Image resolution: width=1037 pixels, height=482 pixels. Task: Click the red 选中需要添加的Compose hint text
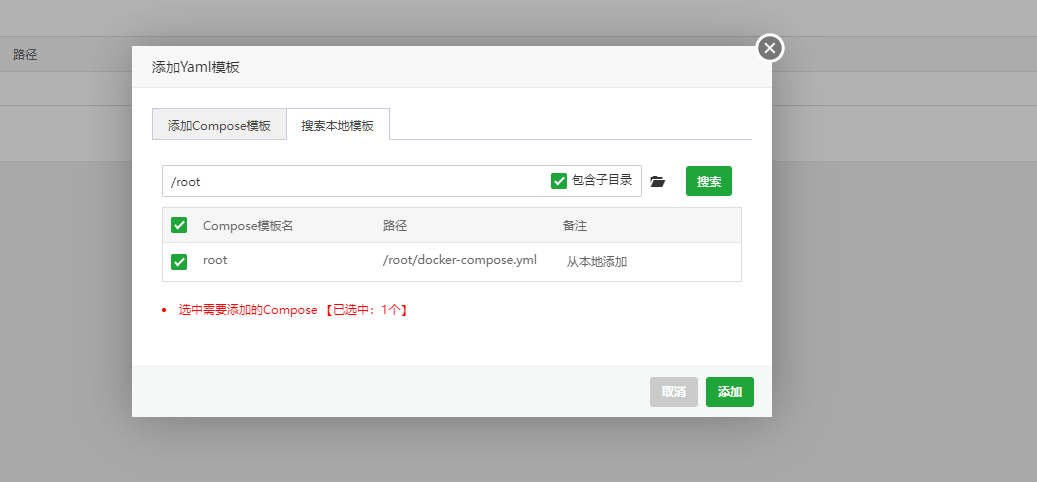click(293, 310)
